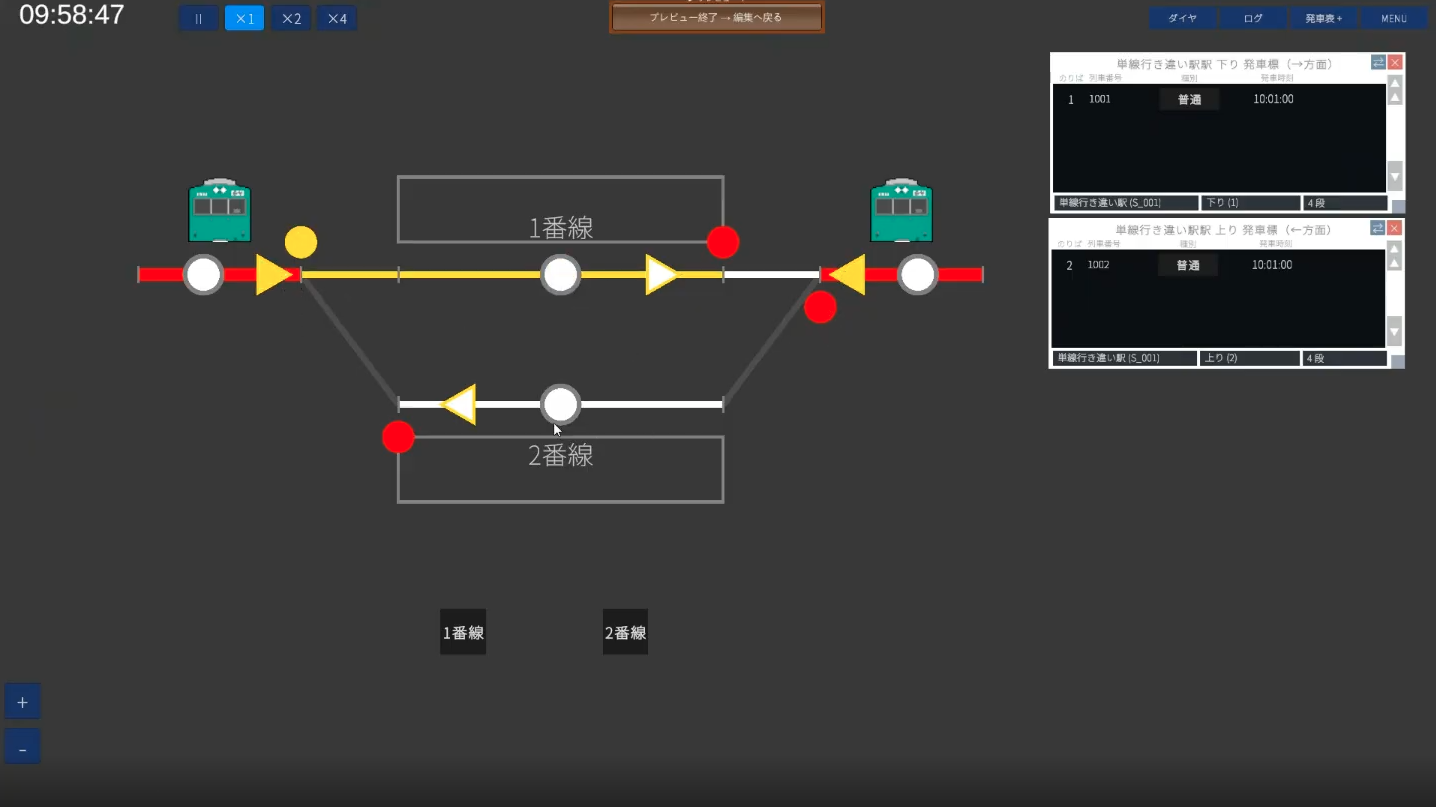Click the red signal below 2番線 track start
The width and height of the screenshot is (1436, 807).
click(398, 437)
